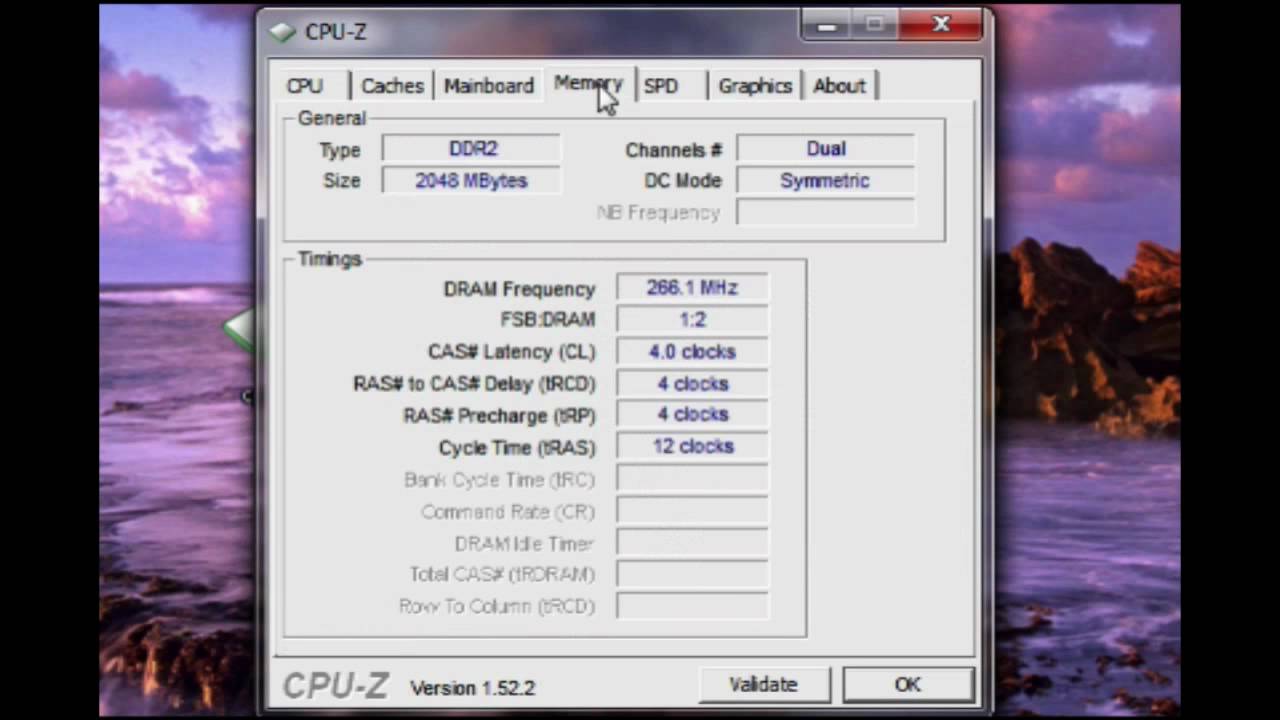
Task: Select the 1:2 FSB:DRAM ratio value
Action: click(692, 320)
